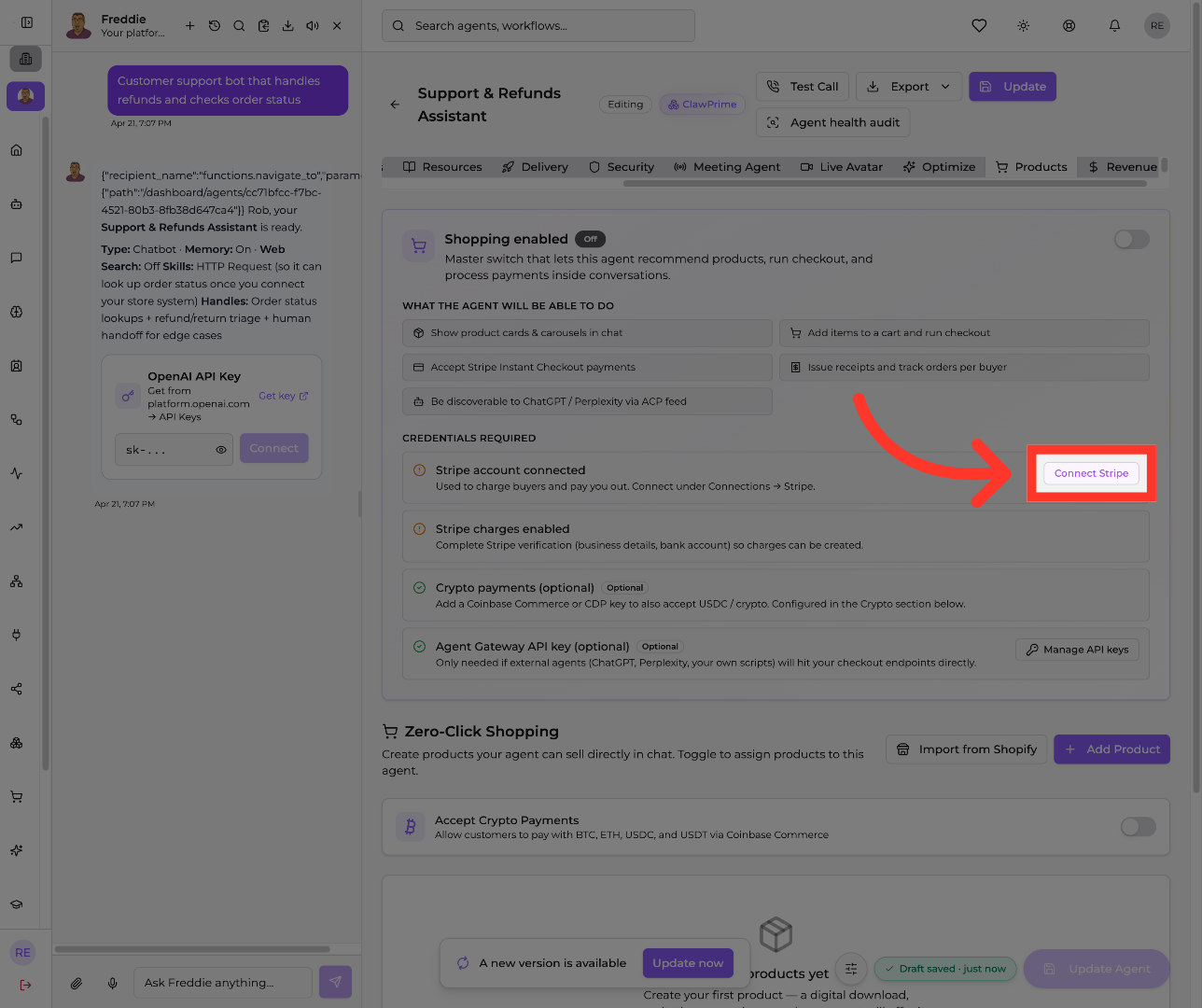Screen dimensions: 1202x1008
Task: Click the Update button in header
Action: (1013, 87)
